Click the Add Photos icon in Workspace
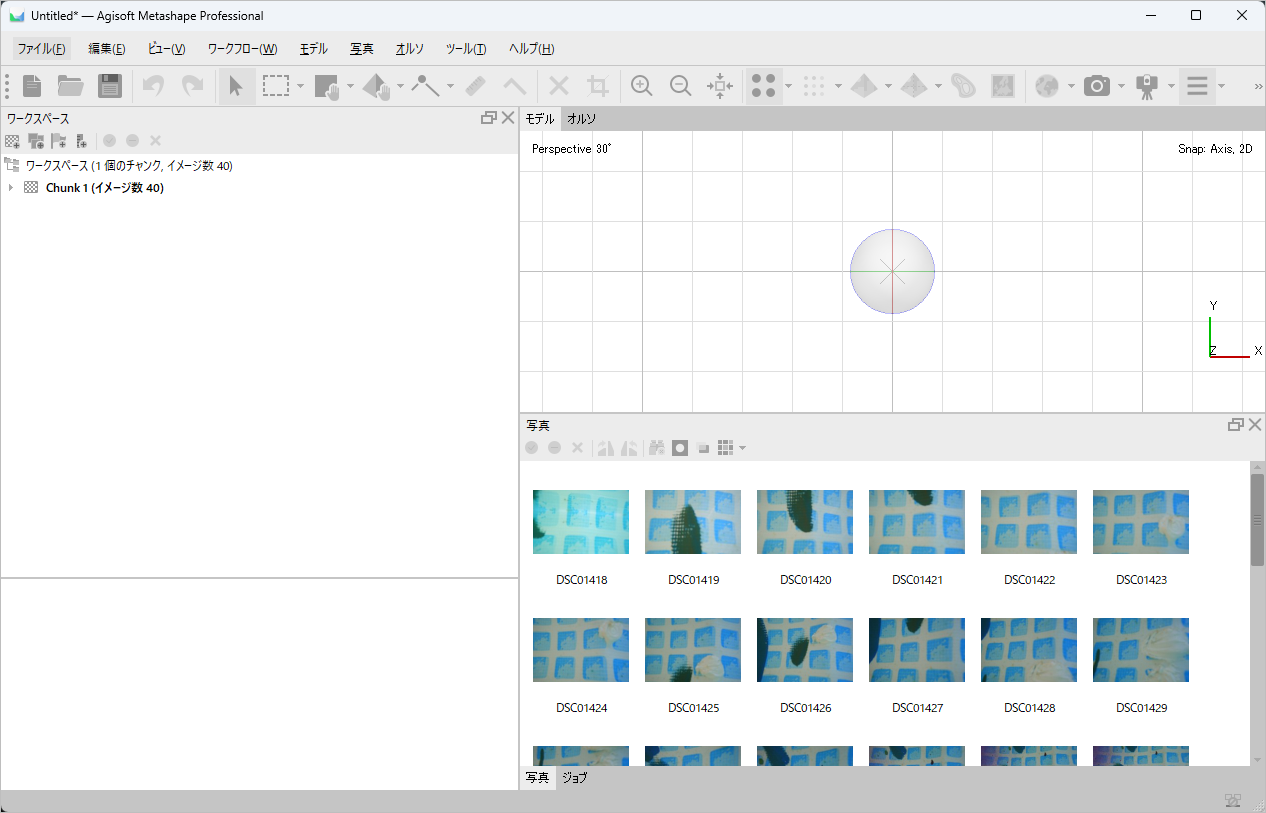This screenshot has width=1266, height=813. [x=36, y=141]
